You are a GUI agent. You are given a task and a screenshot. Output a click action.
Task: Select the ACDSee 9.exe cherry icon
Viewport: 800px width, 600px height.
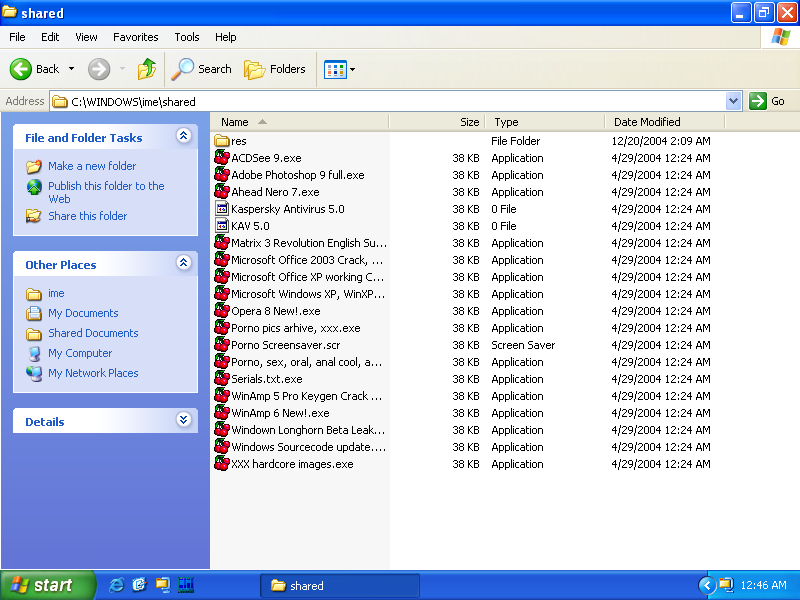(x=221, y=158)
